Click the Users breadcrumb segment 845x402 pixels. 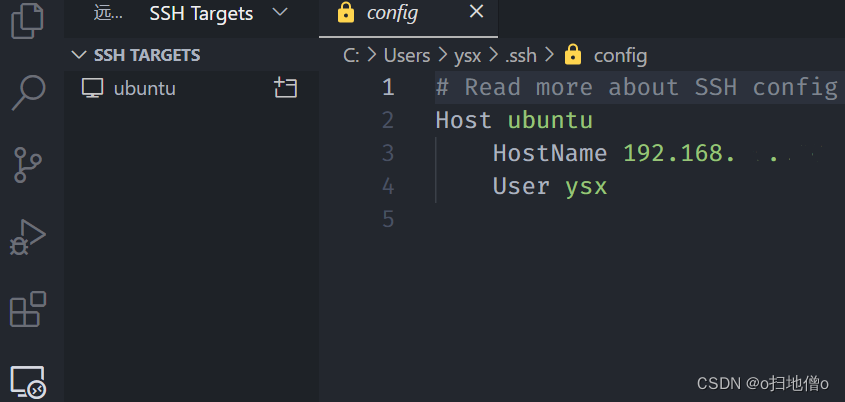coord(406,55)
